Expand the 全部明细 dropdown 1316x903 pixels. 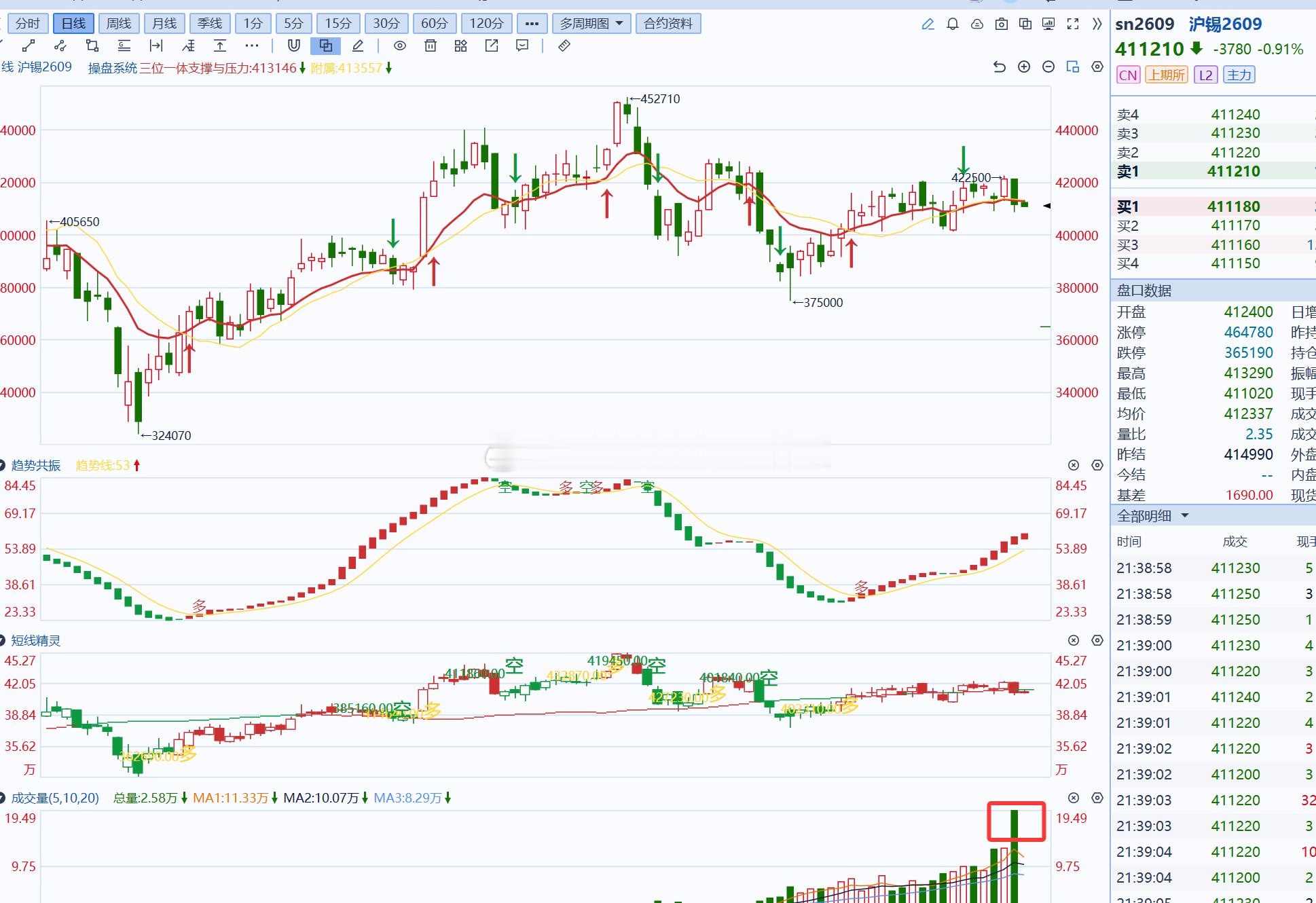tap(1153, 516)
